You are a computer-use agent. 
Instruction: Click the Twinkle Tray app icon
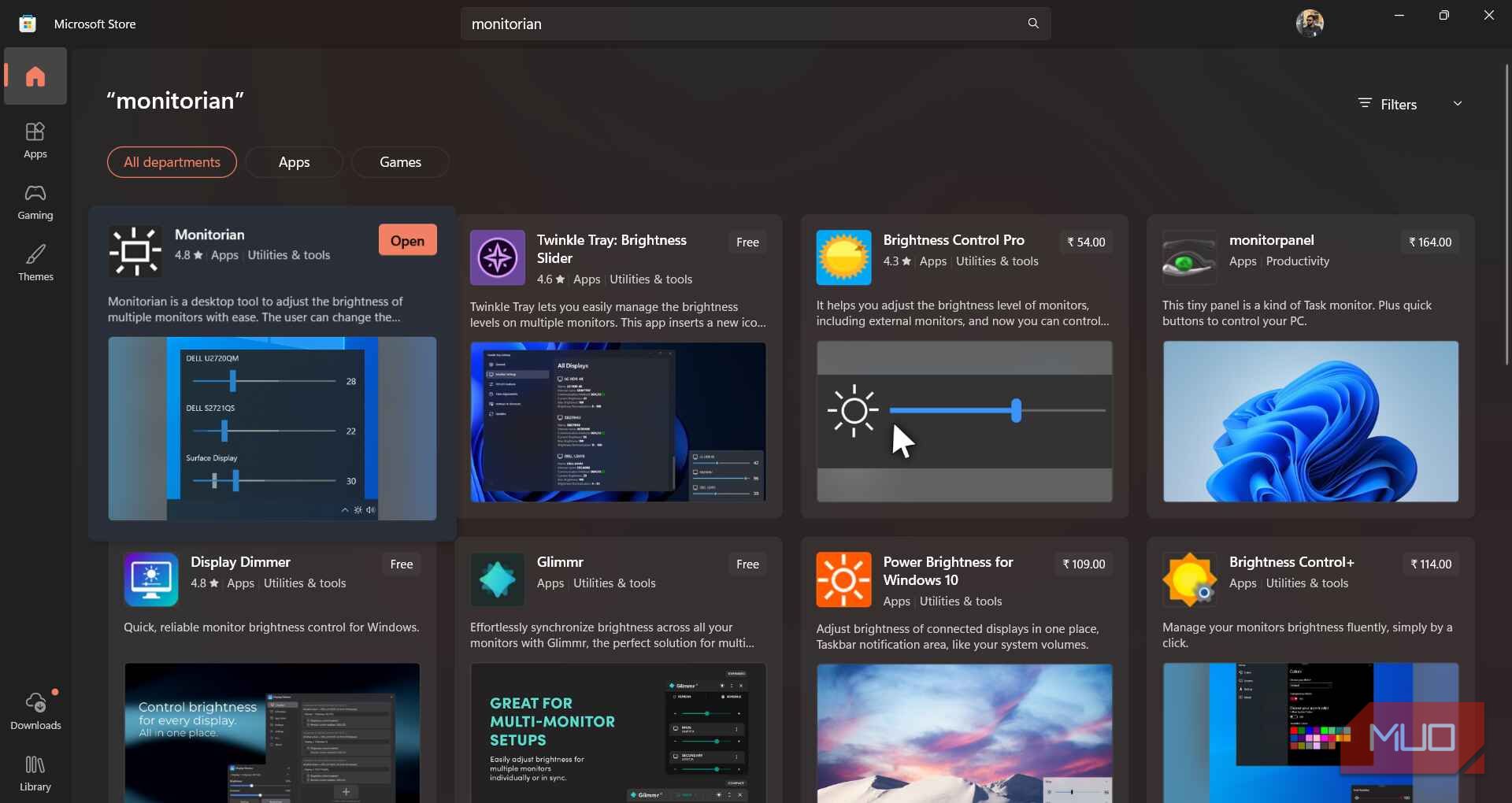click(498, 257)
